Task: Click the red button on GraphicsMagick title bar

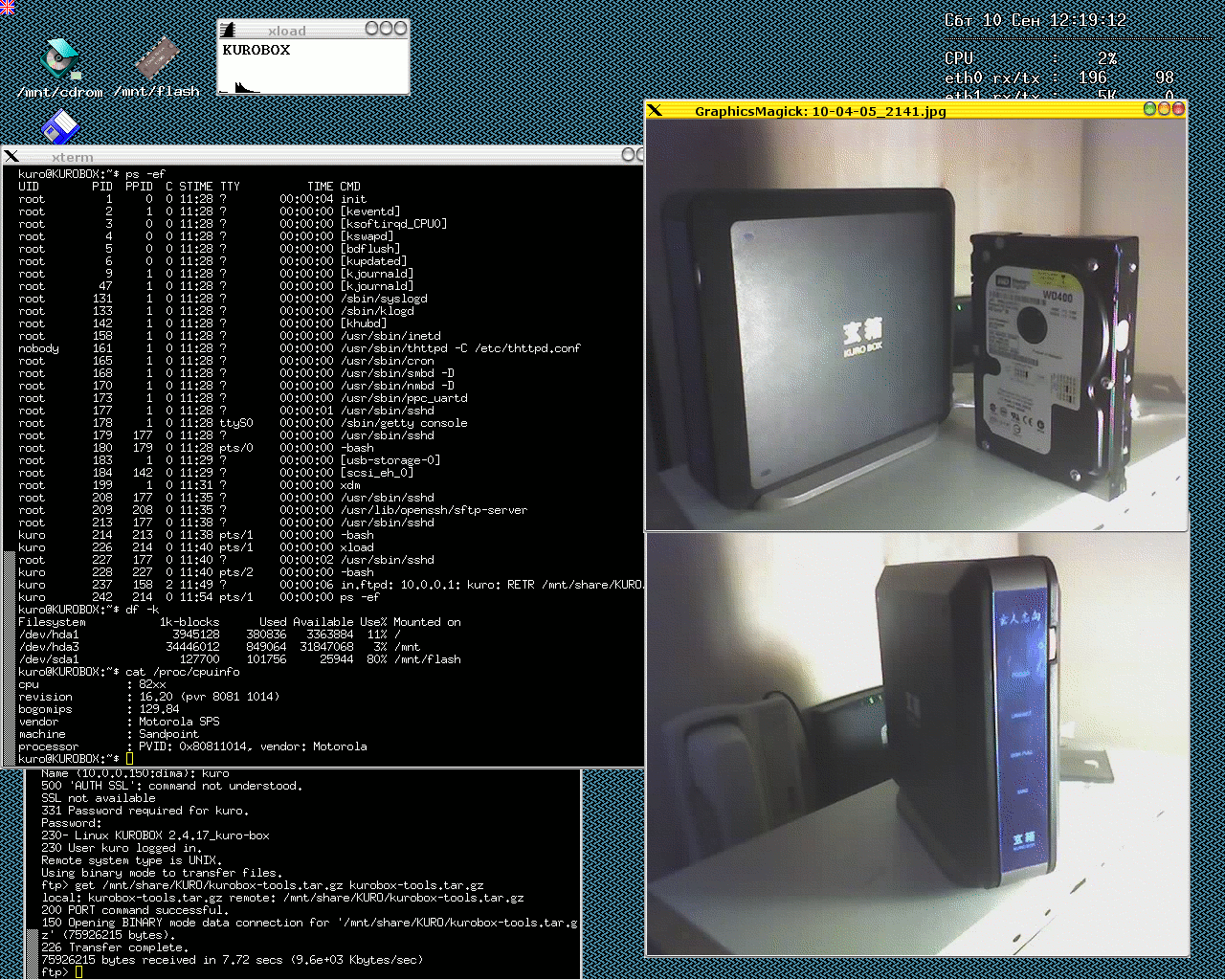Action: pyautogui.click(x=1179, y=109)
